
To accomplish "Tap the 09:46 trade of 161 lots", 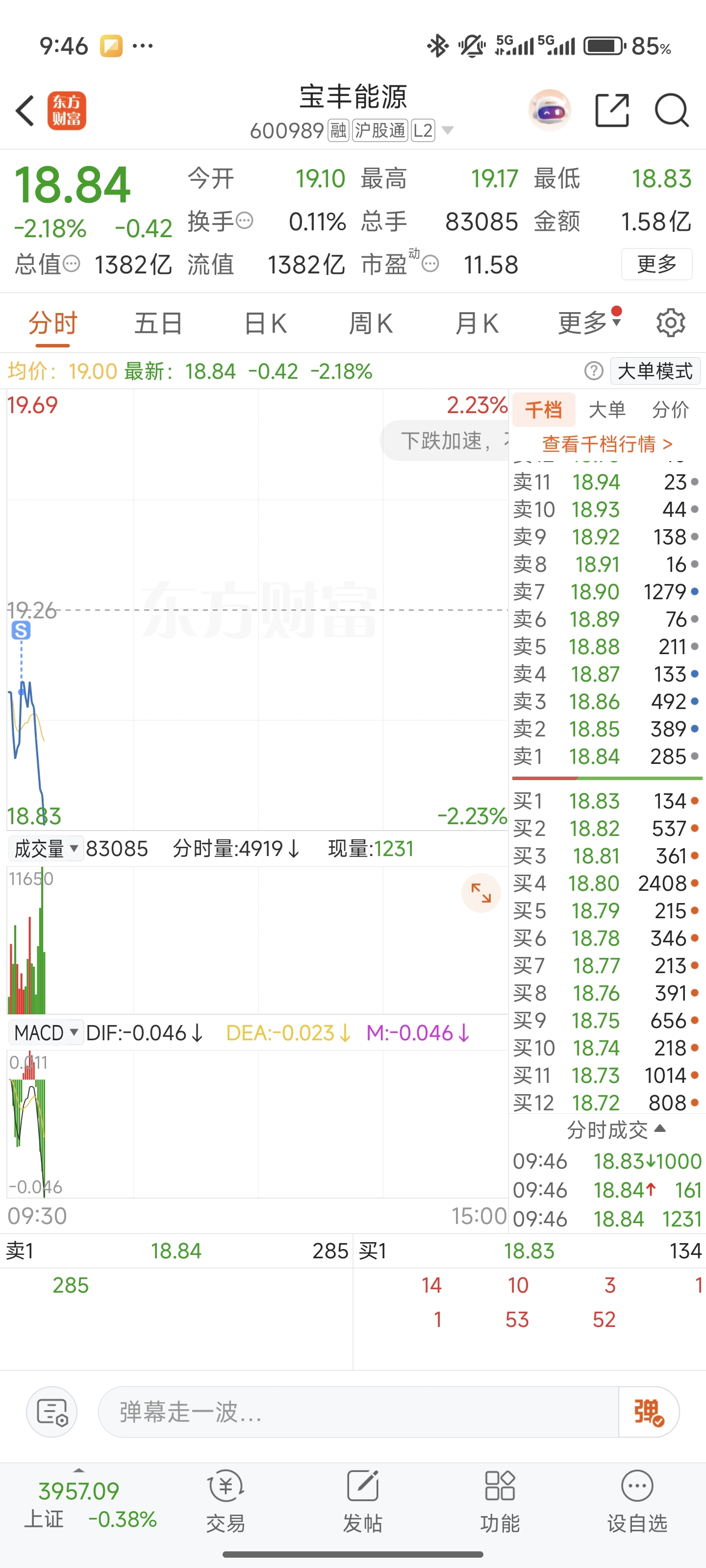I will click(606, 1190).
